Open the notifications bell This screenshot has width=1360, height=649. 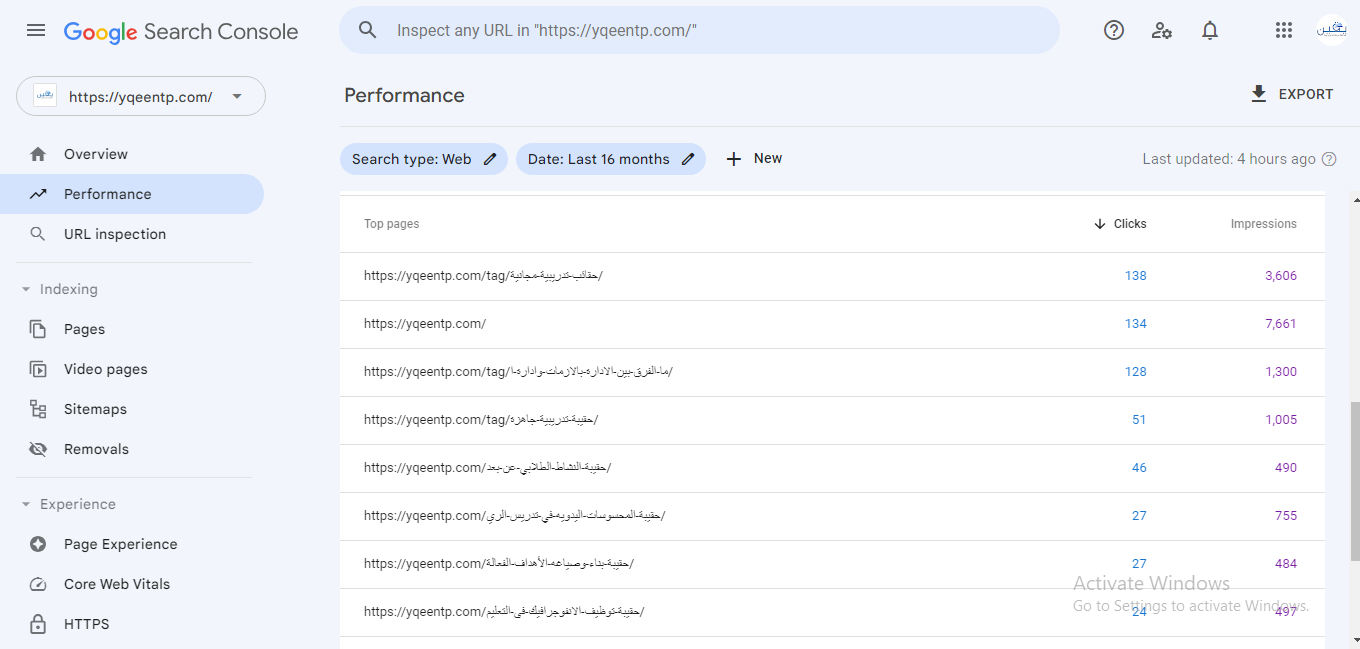1210,30
